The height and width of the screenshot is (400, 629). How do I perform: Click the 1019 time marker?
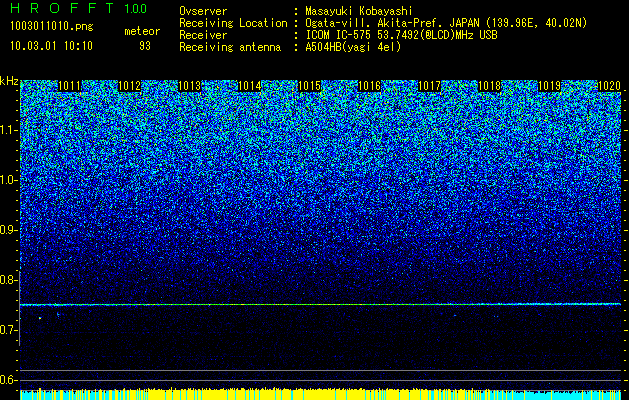click(x=549, y=86)
